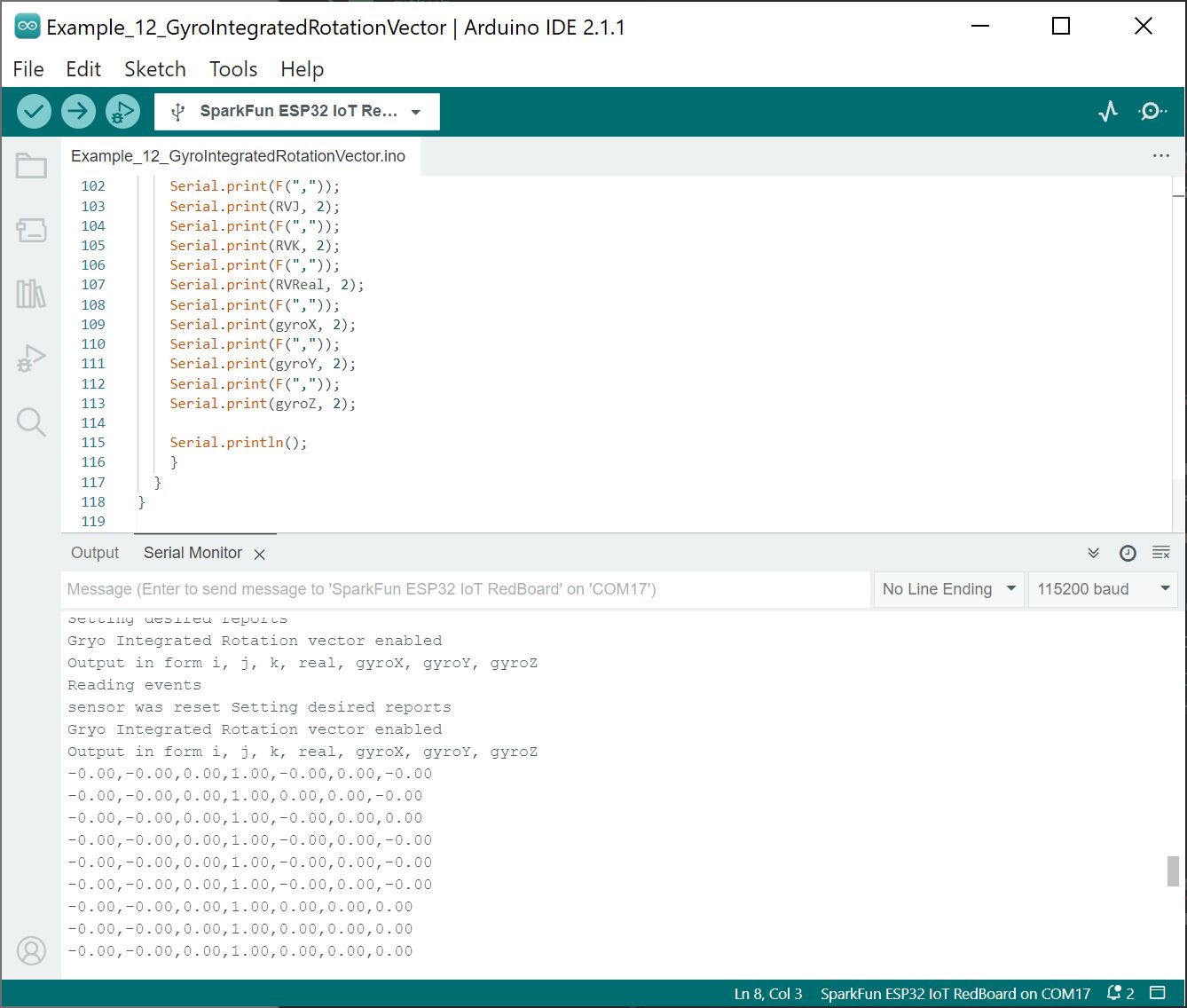The width and height of the screenshot is (1187, 1008).
Task: Open the Serial Monitor magnifier icon in toolbar
Action: point(1152,112)
